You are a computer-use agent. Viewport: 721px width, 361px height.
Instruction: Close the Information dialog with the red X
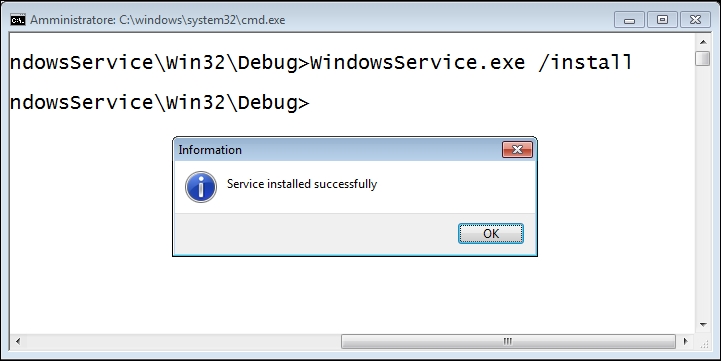[x=517, y=149]
